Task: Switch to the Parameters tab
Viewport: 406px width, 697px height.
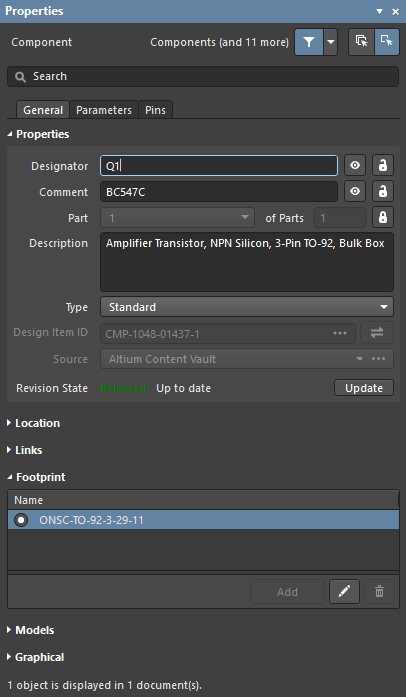Action: (x=104, y=110)
